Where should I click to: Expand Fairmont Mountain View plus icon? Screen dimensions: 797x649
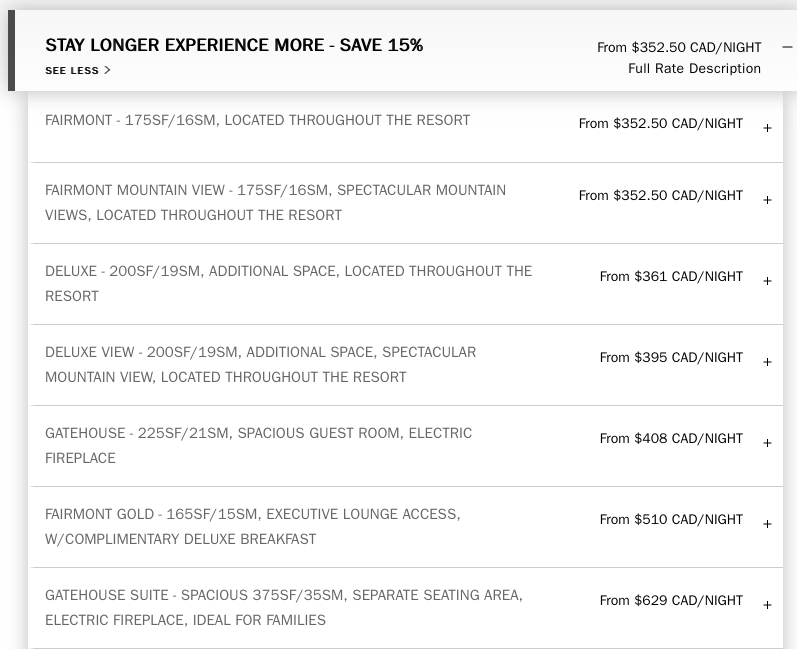click(x=767, y=200)
